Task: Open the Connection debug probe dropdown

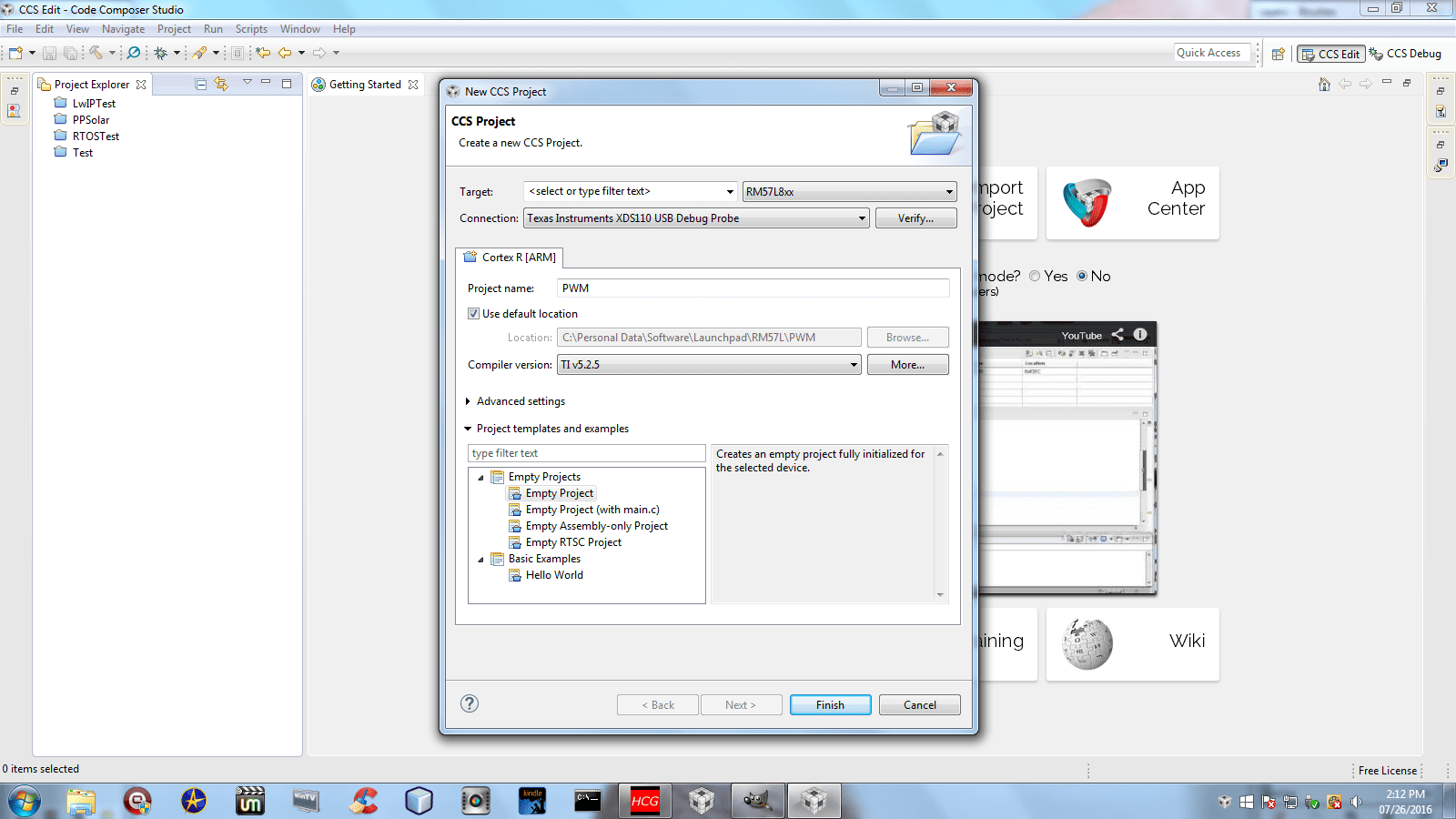Action: pos(696,218)
